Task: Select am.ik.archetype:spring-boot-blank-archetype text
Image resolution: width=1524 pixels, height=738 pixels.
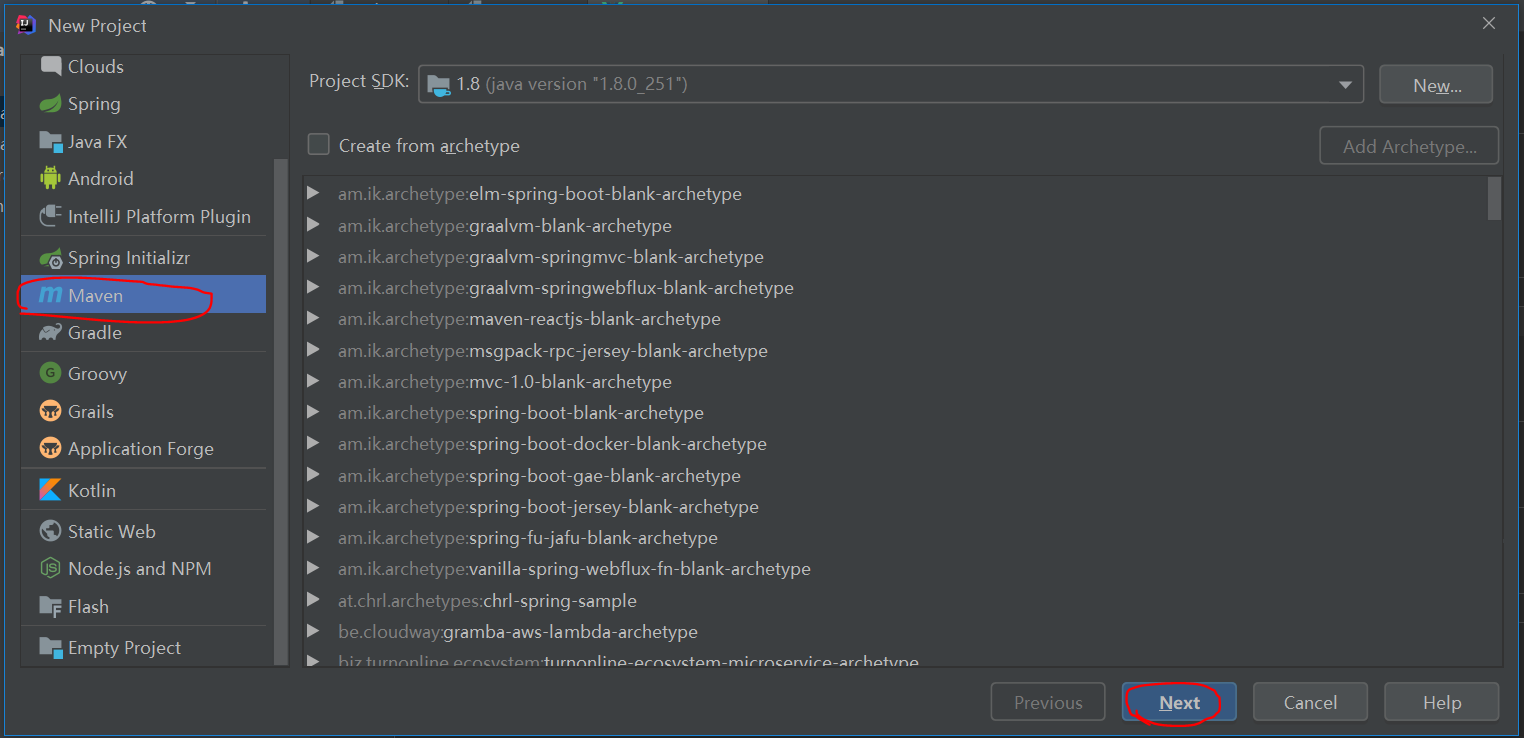Action: (521, 412)
